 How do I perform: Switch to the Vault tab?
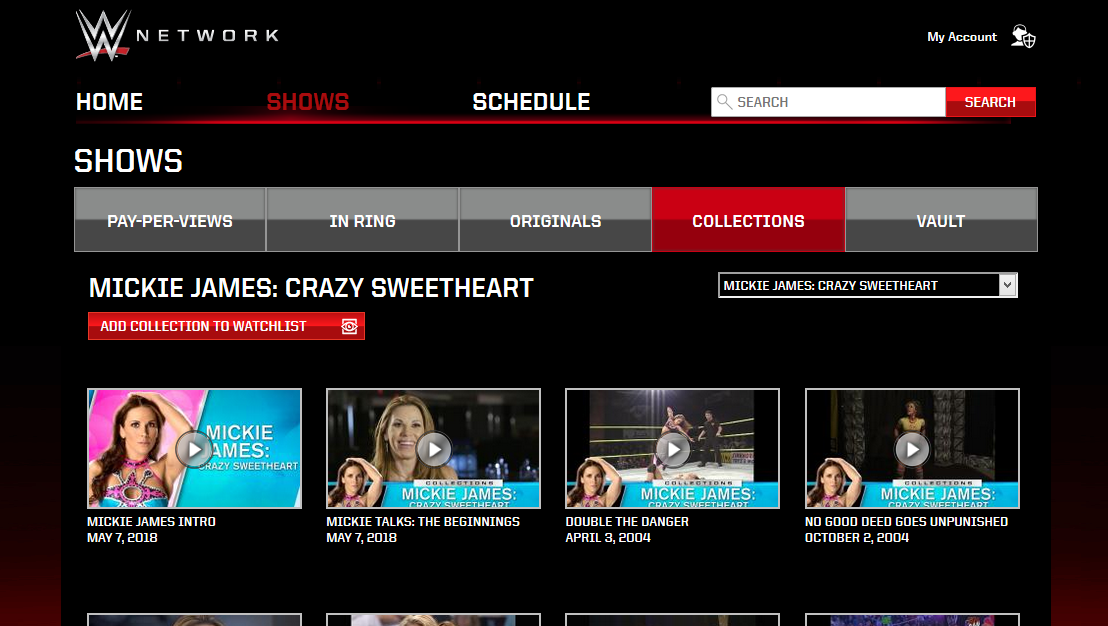point(941,220)
